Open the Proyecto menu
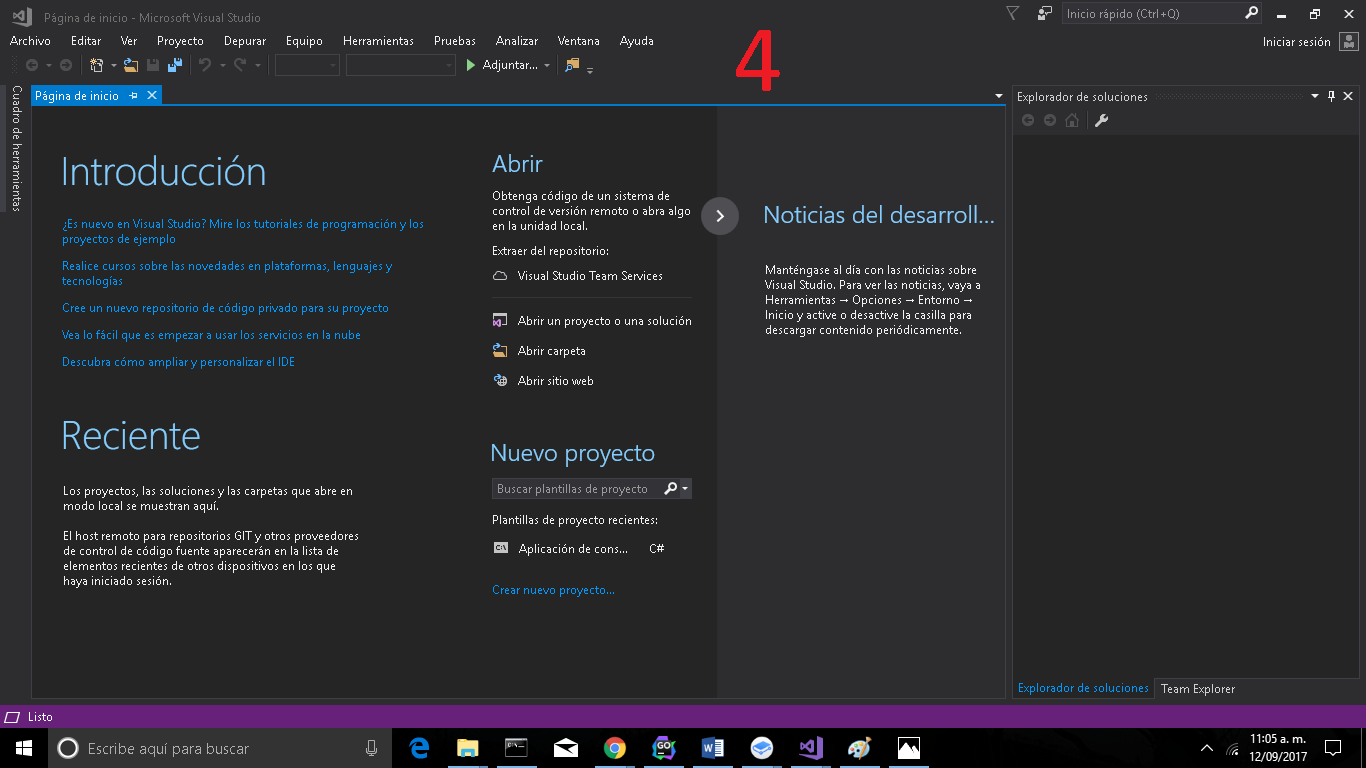Image resolution: width=1366 pixels, height=768 pixels. click(x=180, y=41)
